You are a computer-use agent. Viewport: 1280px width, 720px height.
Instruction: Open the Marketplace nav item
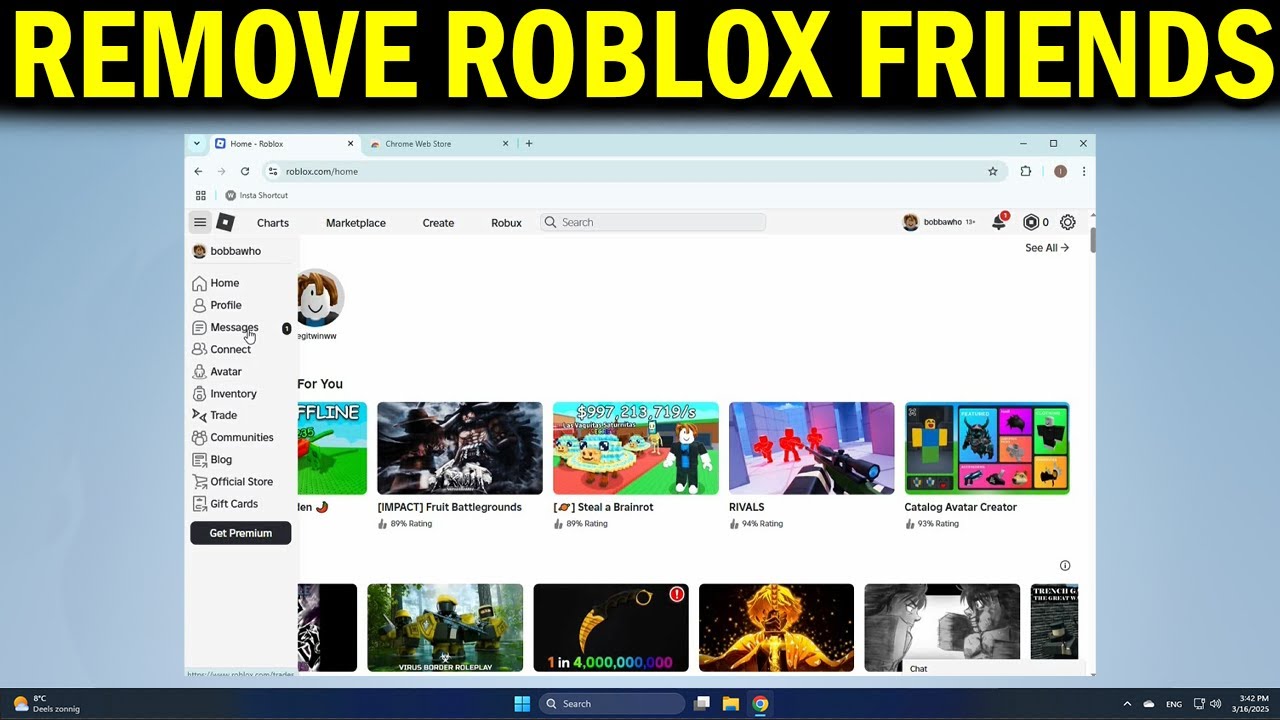(356, 223)
